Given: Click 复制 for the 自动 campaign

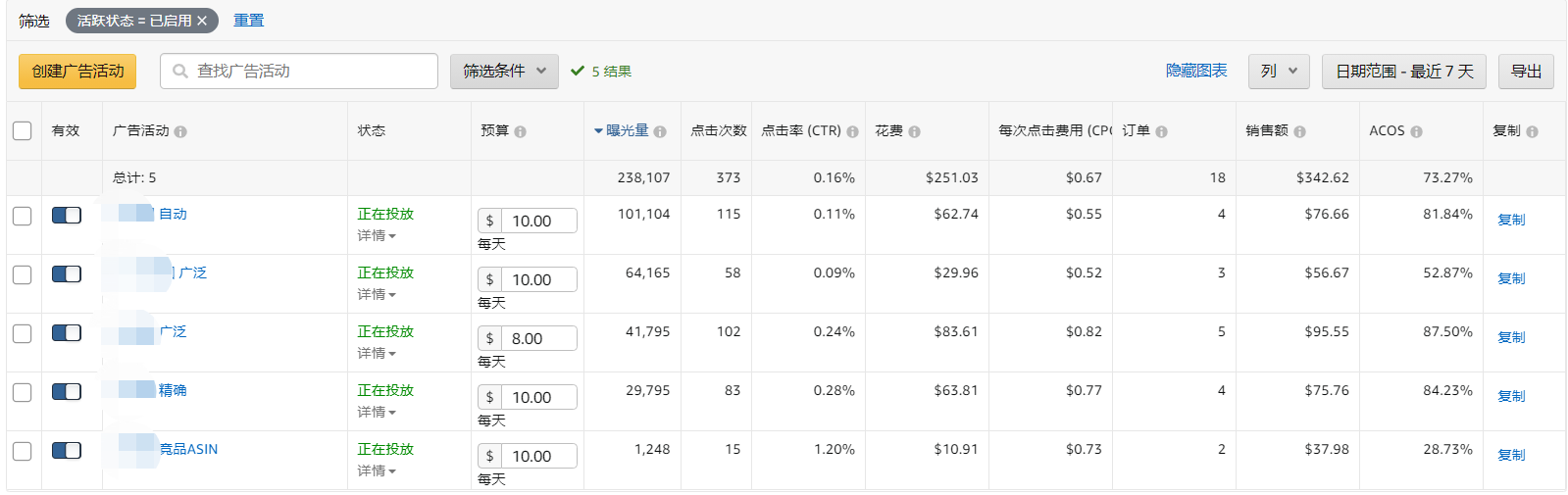Looking at the screenshot, I should click(x=1511, y=220).
